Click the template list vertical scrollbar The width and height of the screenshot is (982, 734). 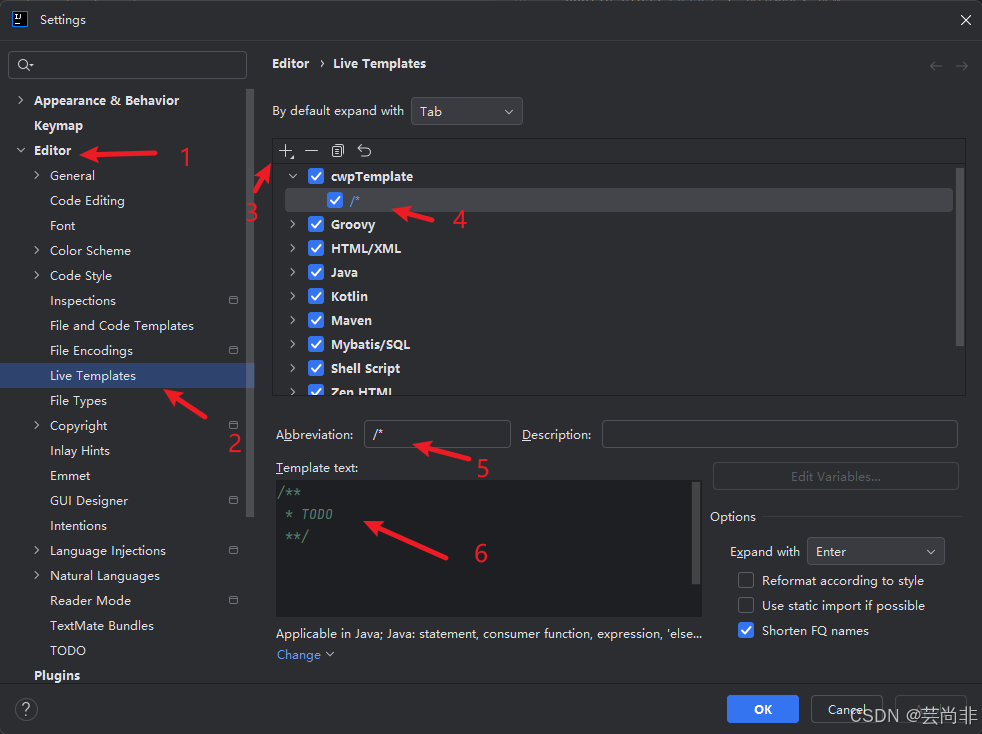pyautogui.click(x=960, y=257)
